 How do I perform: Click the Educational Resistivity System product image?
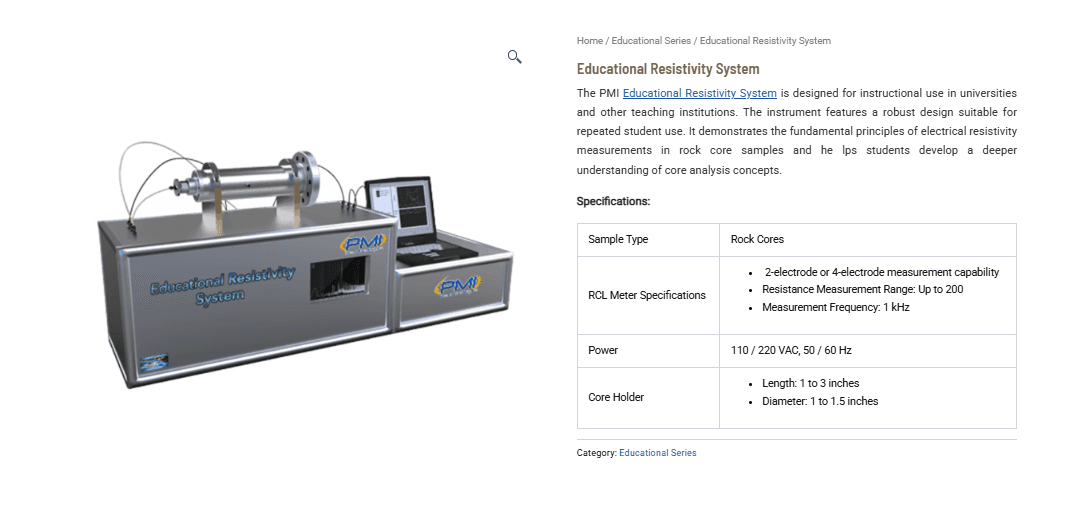304,265
